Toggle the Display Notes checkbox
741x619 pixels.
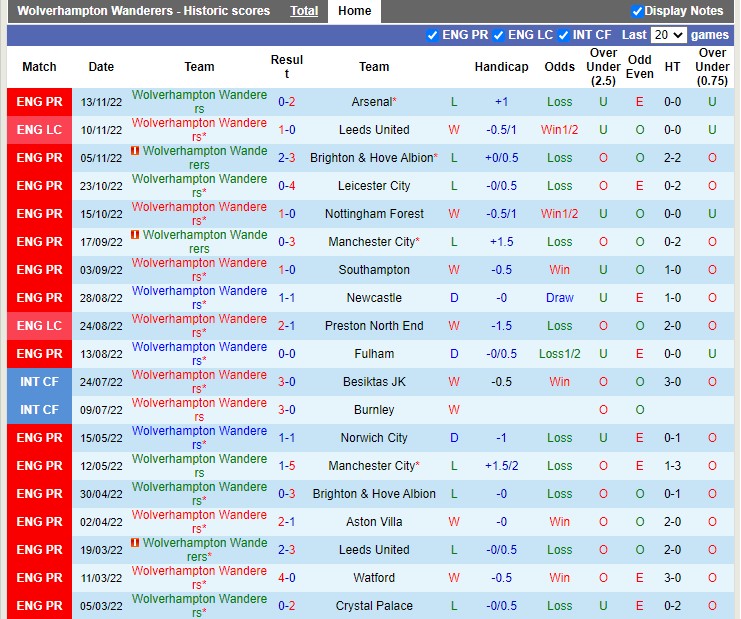(637, 11)
